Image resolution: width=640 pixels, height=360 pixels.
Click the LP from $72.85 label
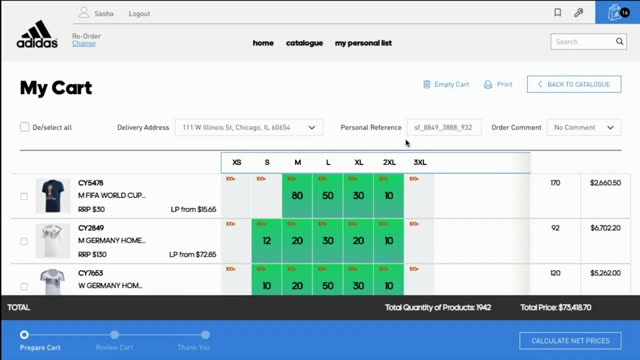(193, 255)
